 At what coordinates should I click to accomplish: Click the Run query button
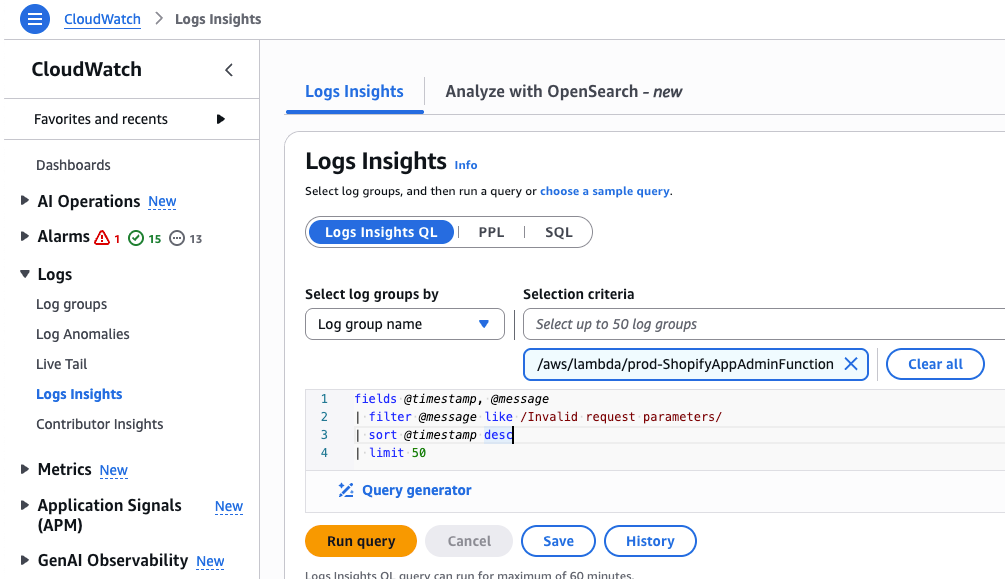tap(360, 541)
